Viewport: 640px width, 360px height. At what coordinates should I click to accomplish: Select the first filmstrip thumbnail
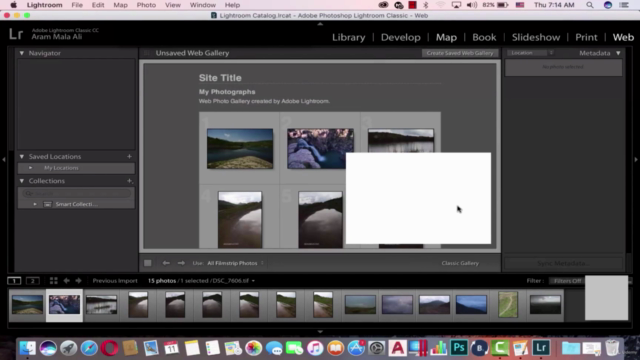click(x=27, y=304)
